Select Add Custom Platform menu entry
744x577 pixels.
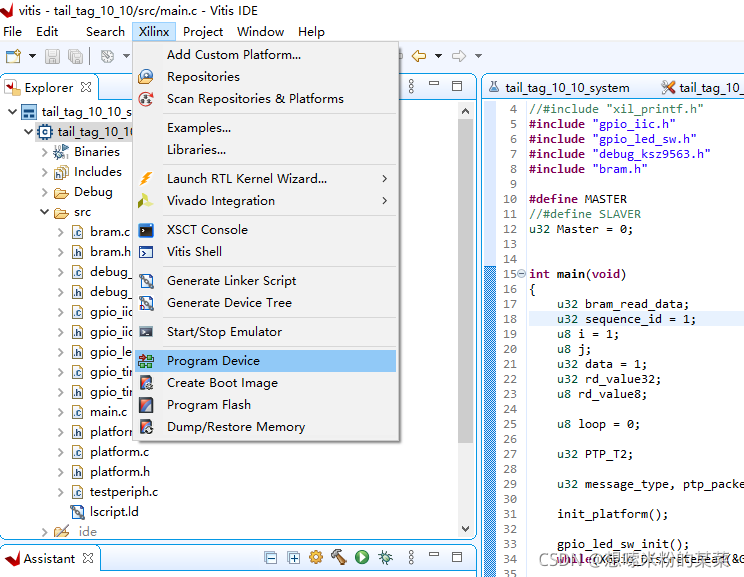pos(266,55)
